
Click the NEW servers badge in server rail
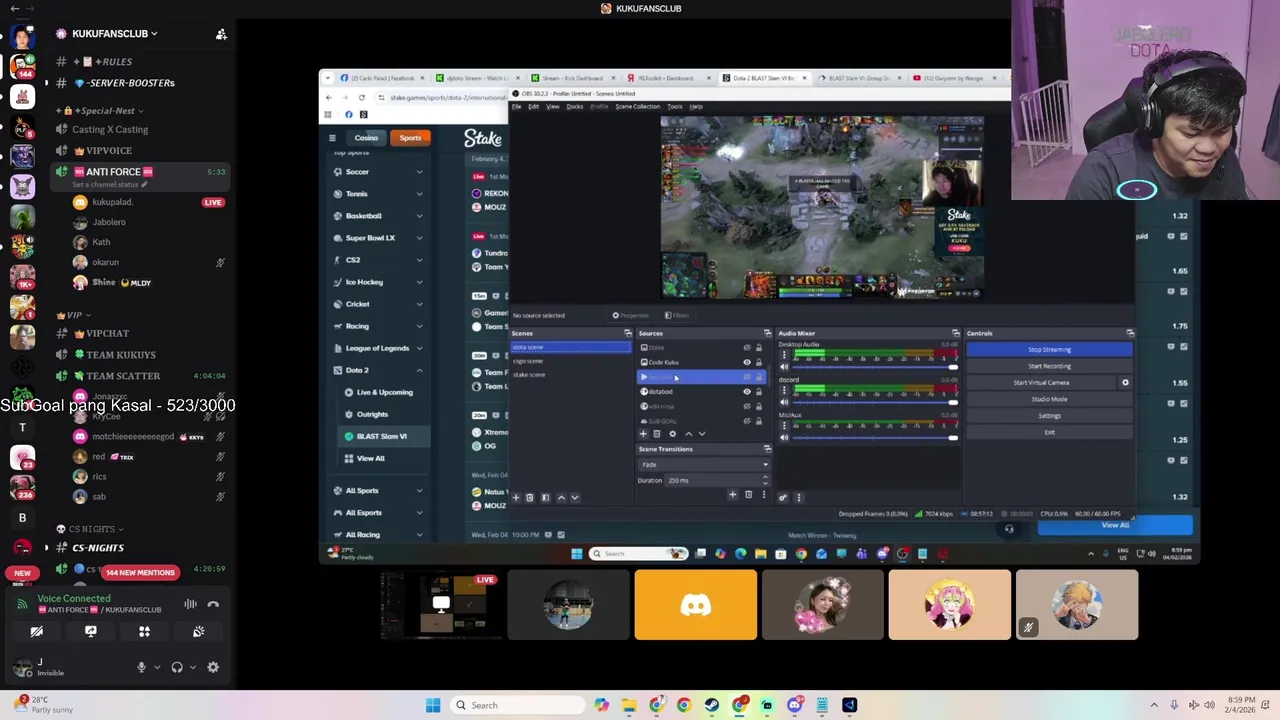(22, 573)
